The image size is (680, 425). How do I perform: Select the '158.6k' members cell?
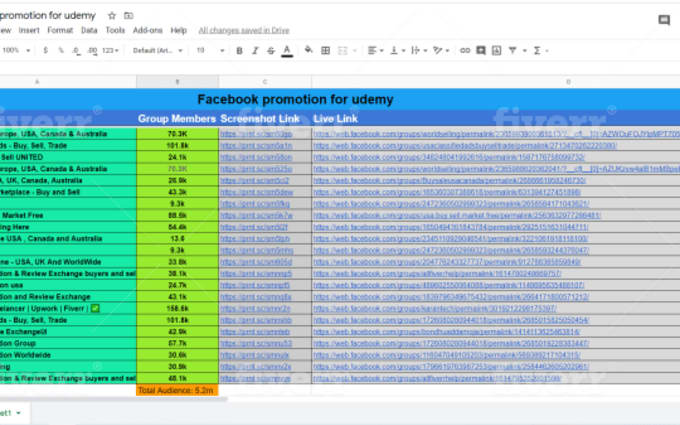point(177,308)
